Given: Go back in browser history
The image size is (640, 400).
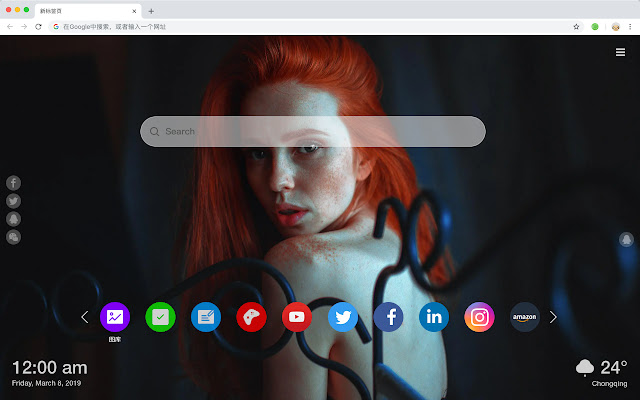Looking at the screenshot, I should point(10,27).
